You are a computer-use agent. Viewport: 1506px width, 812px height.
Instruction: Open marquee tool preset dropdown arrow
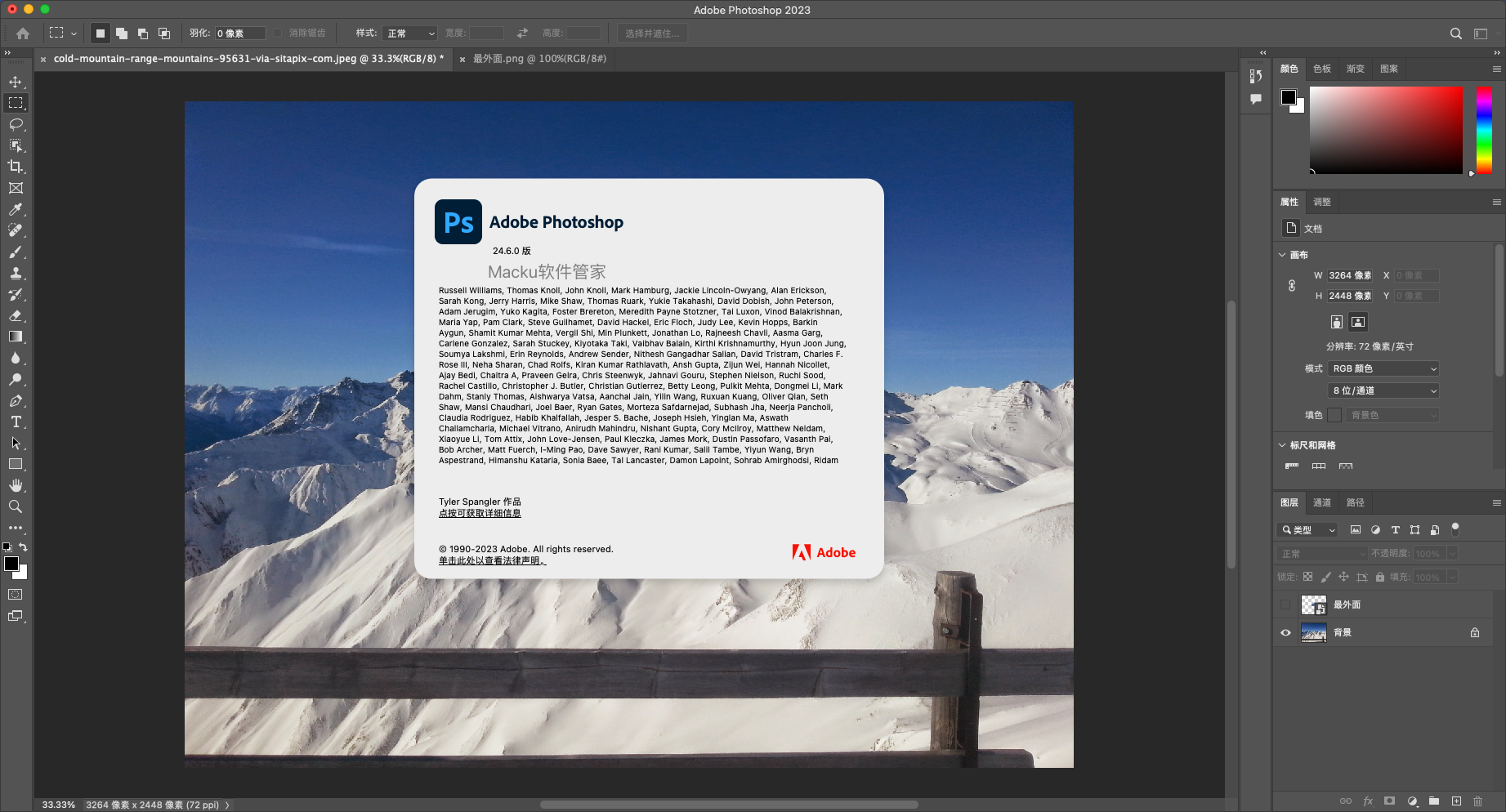click(74, 34)
